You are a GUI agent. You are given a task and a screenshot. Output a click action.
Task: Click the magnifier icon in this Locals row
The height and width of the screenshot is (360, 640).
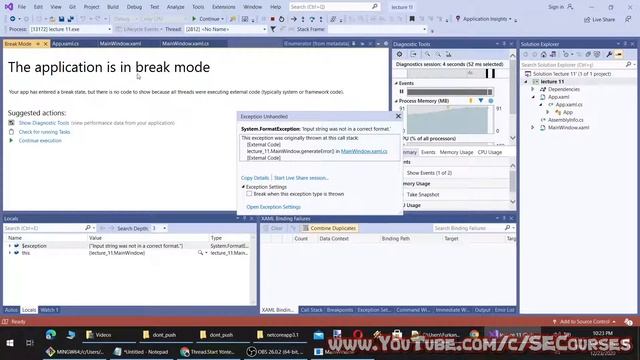pos(200,253)
